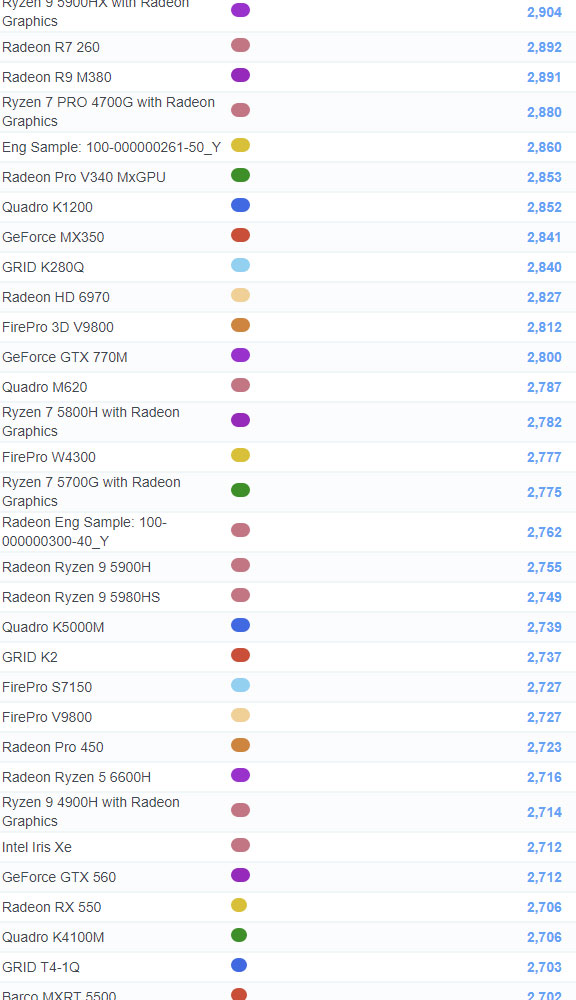Click the 2,904 score value
This screenshot has height=1000, width=576.
544,12
